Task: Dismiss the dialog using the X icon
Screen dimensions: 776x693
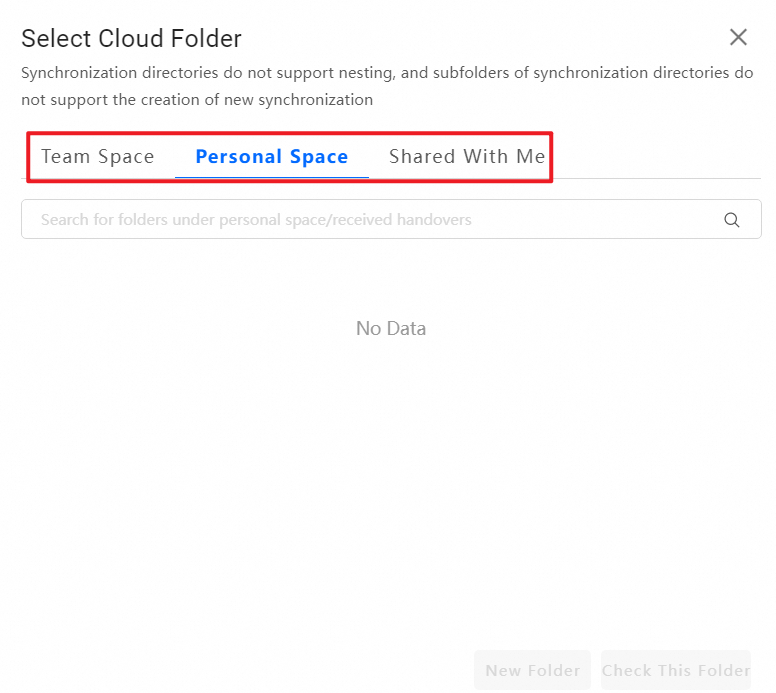Action: coord(738,38)
